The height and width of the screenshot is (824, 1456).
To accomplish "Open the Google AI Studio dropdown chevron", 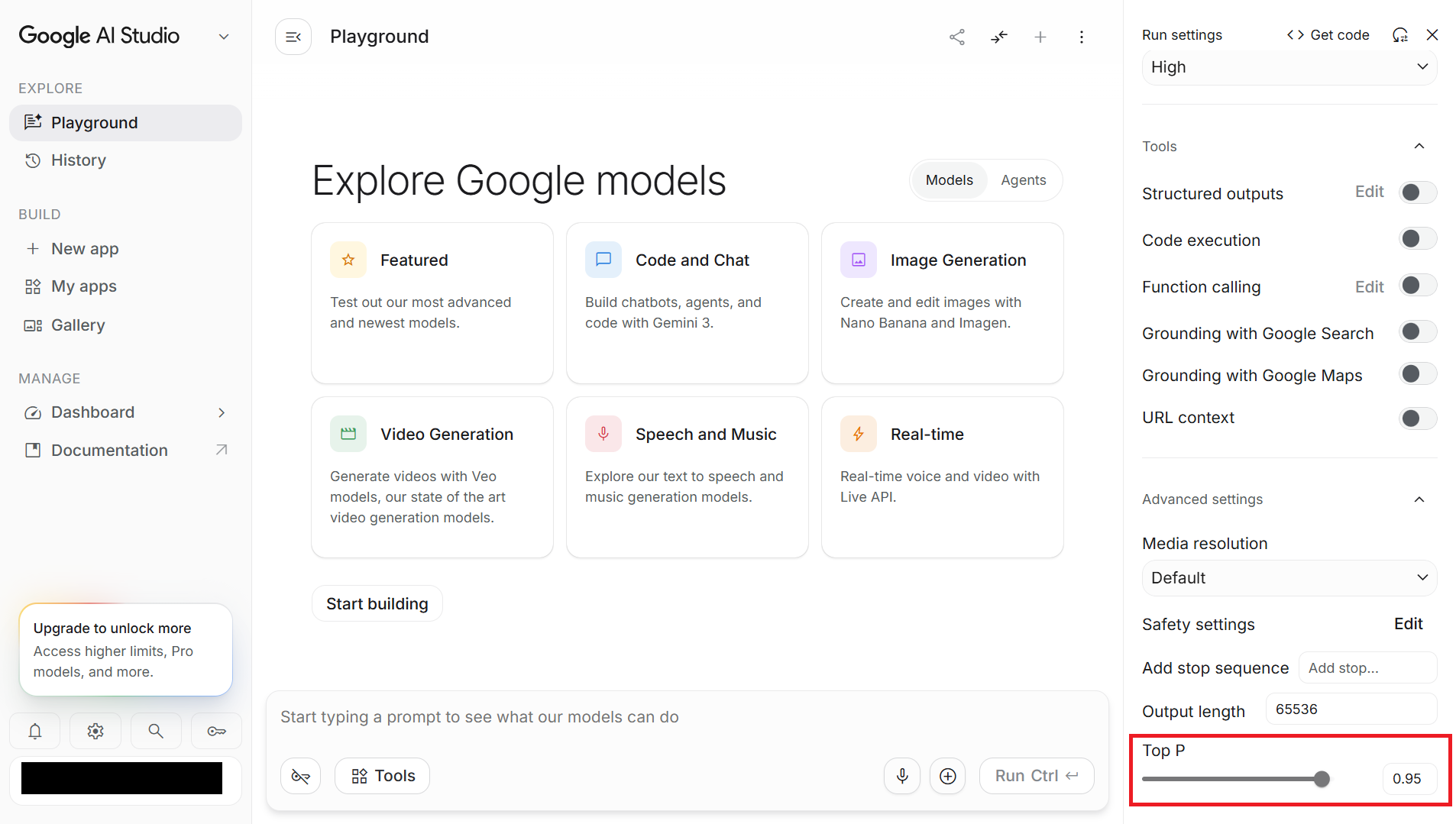I will pos(224,37).
